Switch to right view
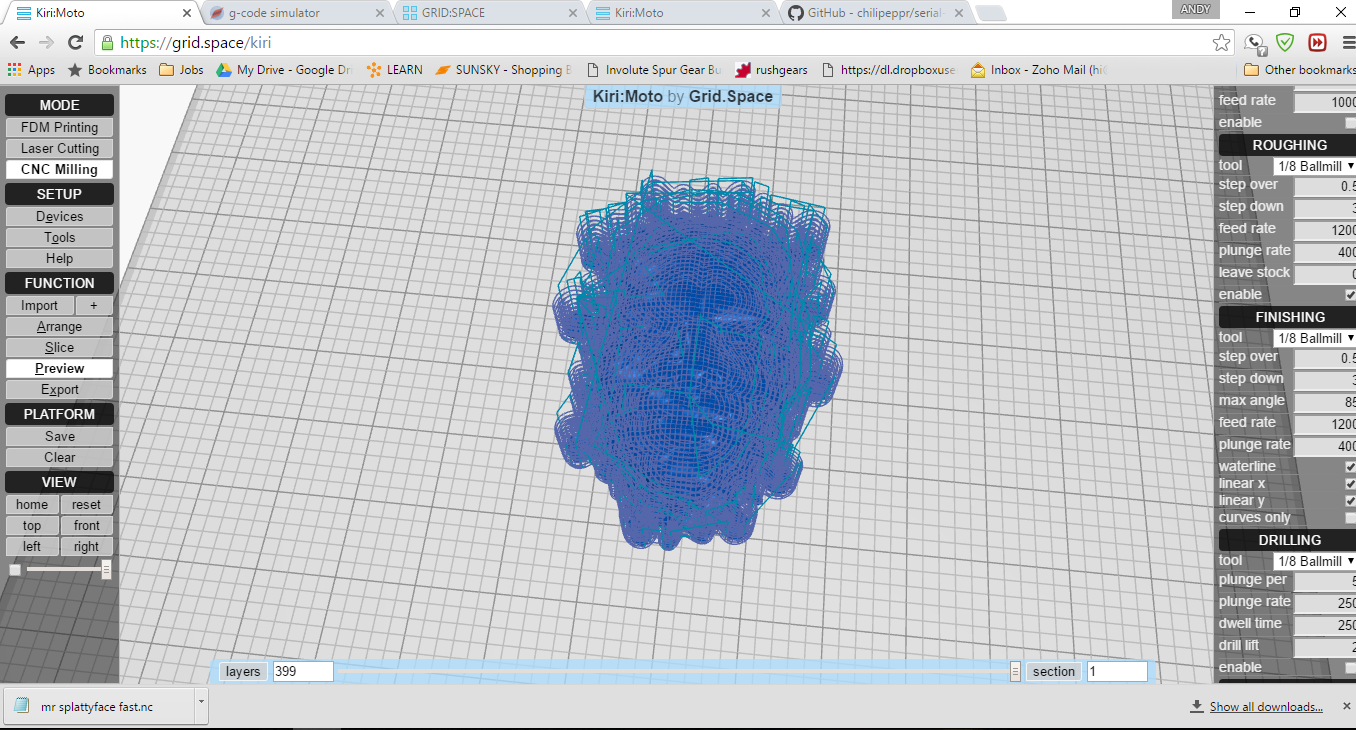 click(x=87, y=547)
